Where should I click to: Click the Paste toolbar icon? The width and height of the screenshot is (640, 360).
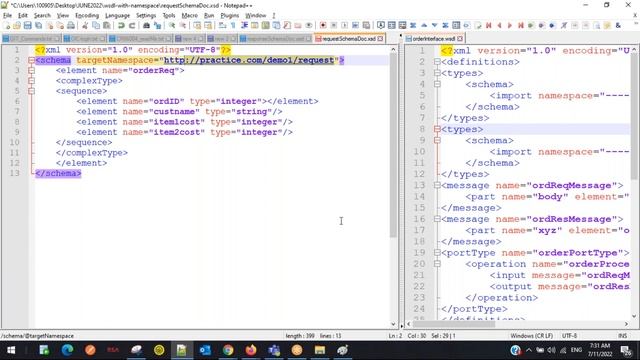pyautogui.click(x=107, y=25)
